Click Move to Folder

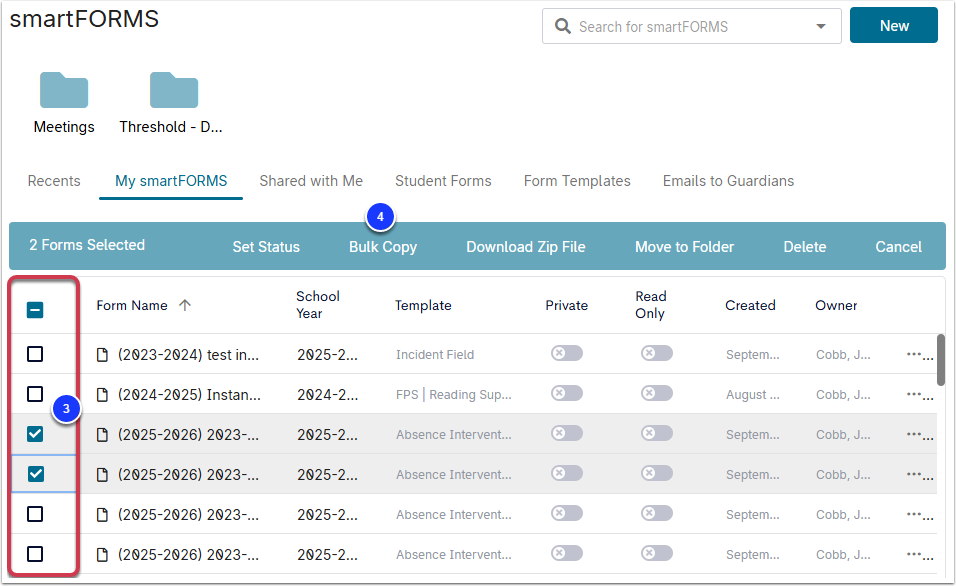click(x=684, y=247)
